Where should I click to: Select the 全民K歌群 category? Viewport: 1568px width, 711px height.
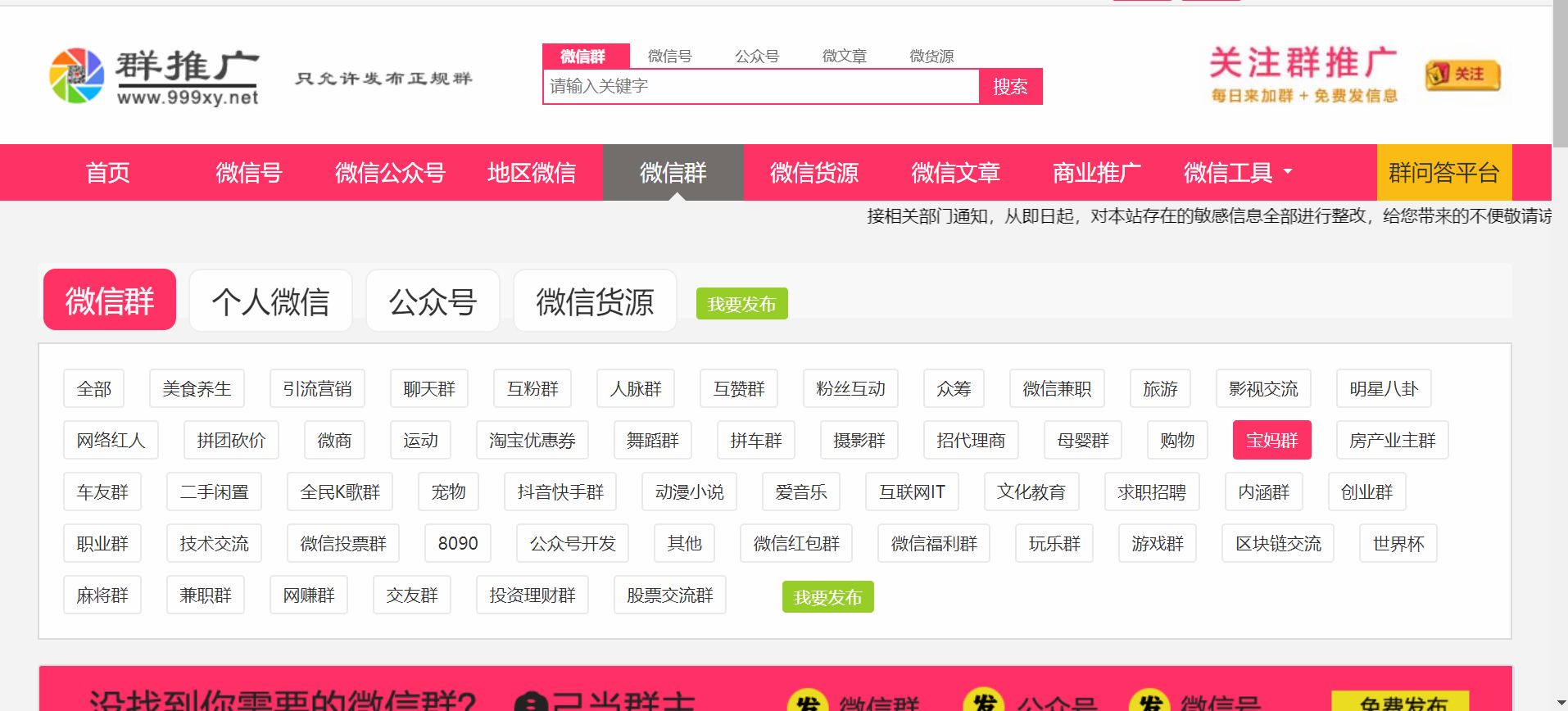340,491
